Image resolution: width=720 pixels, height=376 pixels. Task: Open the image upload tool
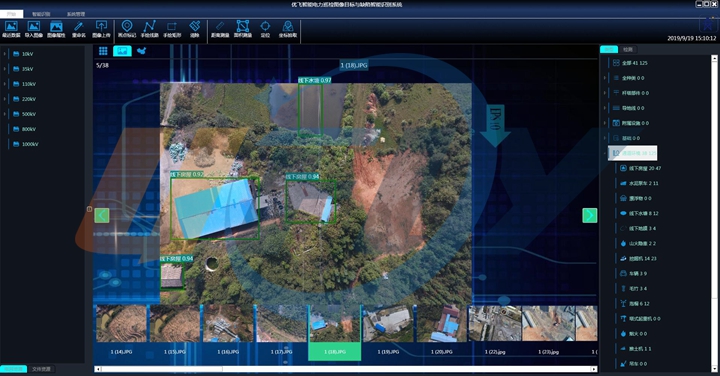tap(101, 26)
